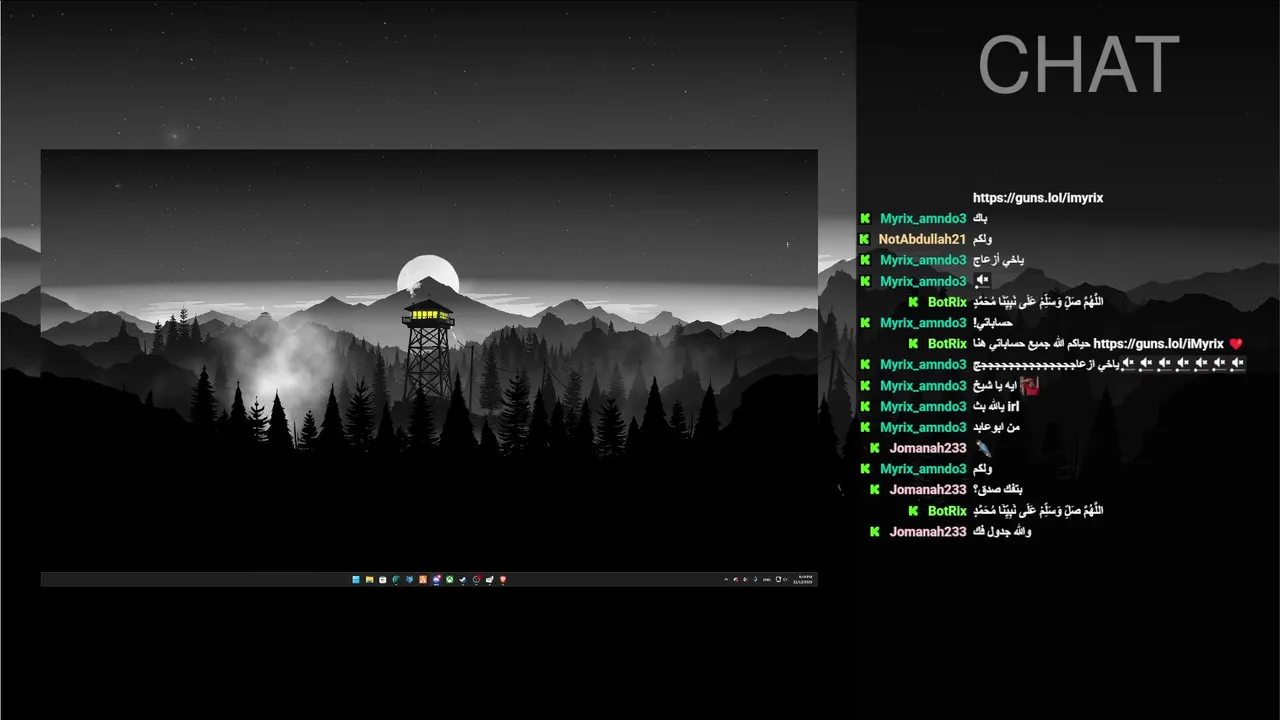Image resolution: width=1280 pixels, height=720 pixels.
Task: Click the 'ياخي أزعاج' chat message
Action: tap(999, 261)
